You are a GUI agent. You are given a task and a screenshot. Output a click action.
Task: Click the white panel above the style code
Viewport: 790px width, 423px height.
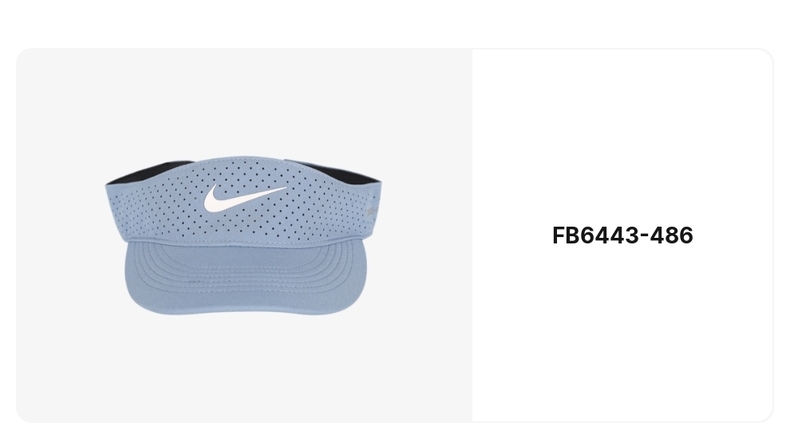pos(623,136)
